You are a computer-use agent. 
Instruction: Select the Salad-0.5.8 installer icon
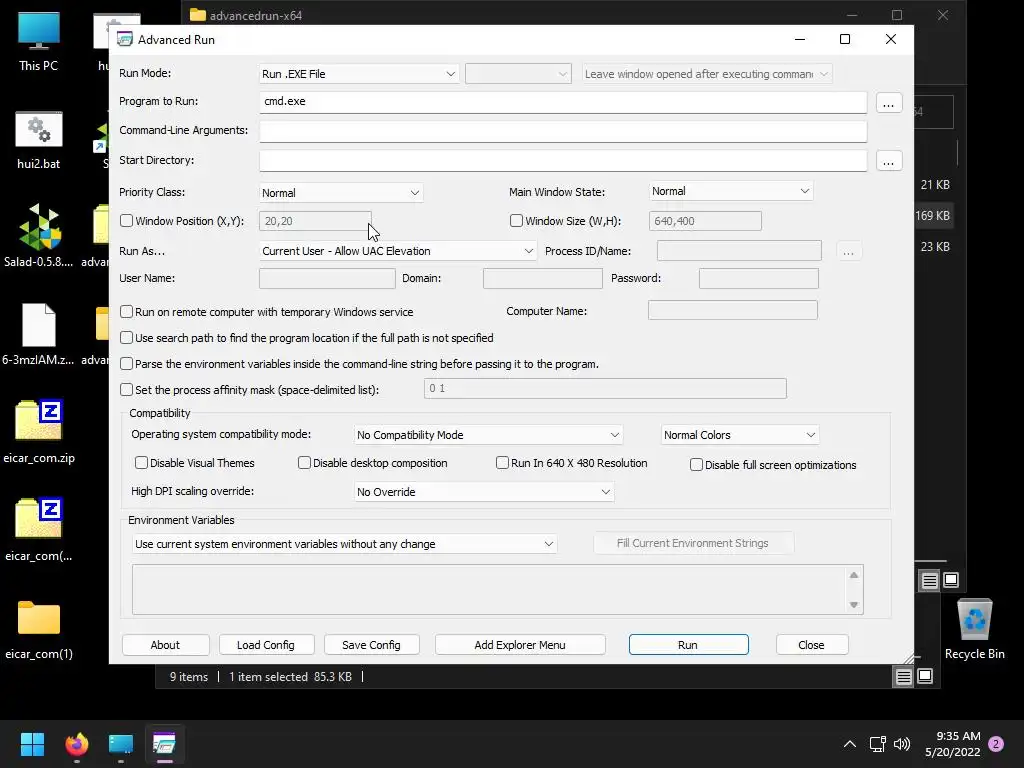(39, 235)
